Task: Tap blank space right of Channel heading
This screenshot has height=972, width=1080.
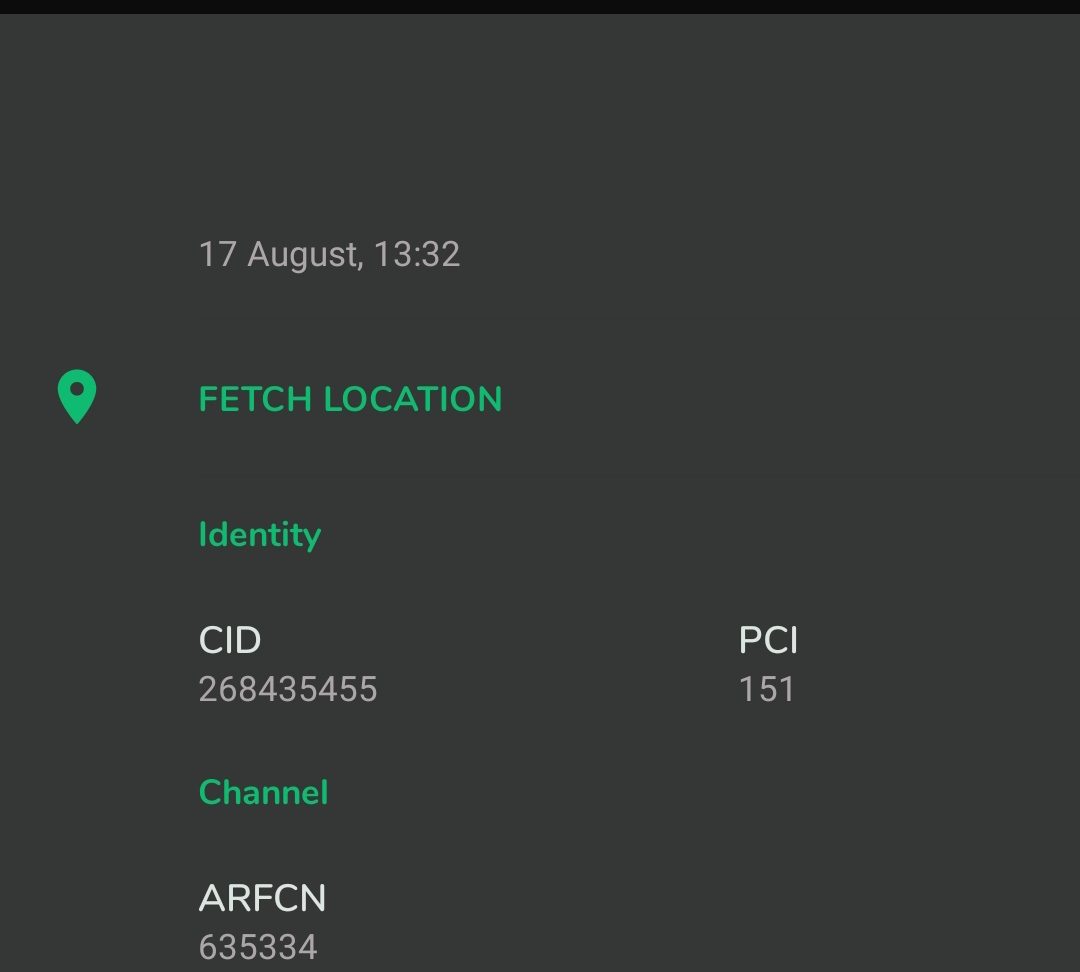Action: tap(704, 792)
